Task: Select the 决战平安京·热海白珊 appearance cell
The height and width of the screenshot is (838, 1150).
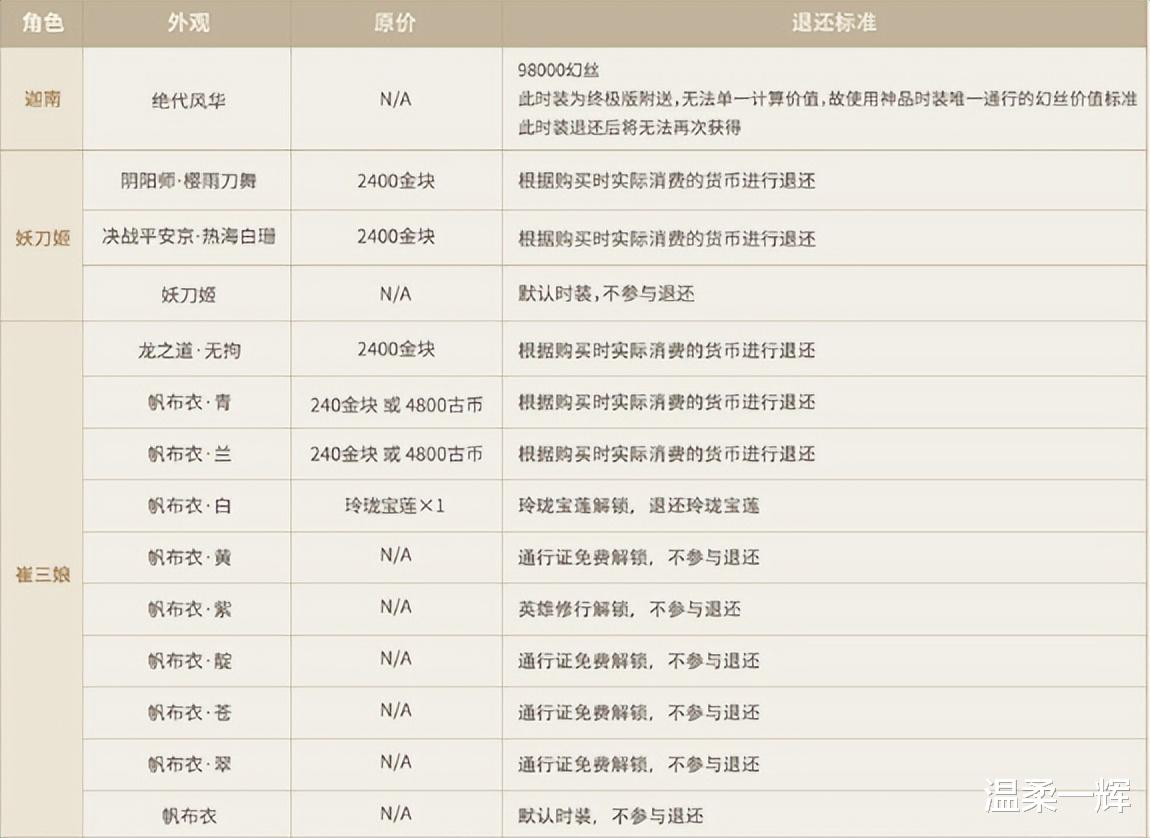Action: tap(188, 236)
